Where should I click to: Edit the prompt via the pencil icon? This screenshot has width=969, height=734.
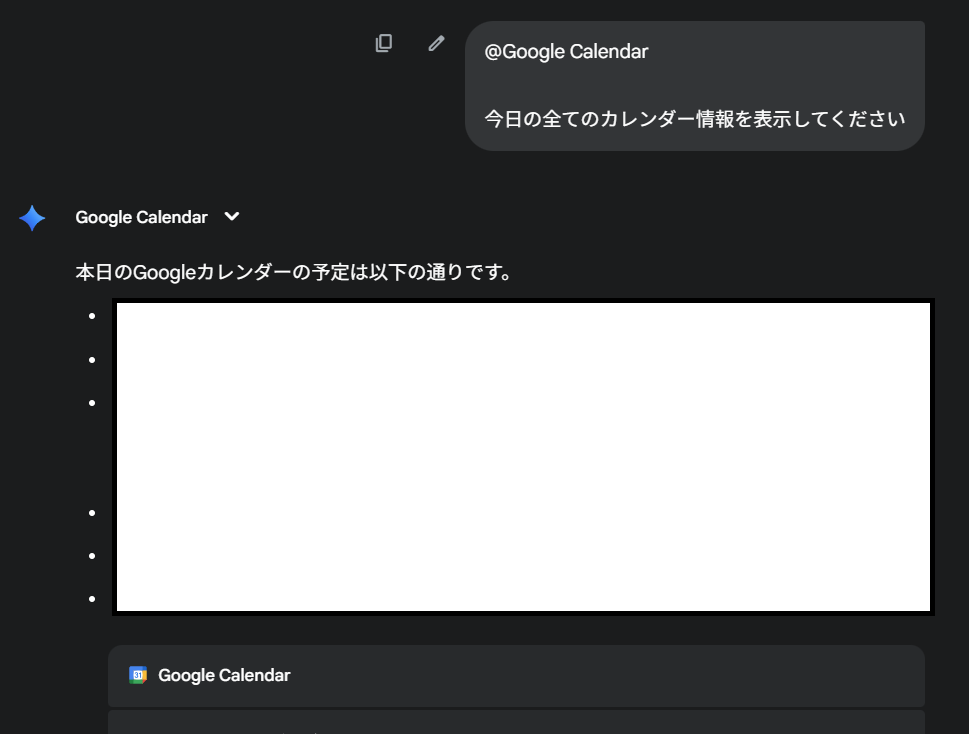click(436, 43)
